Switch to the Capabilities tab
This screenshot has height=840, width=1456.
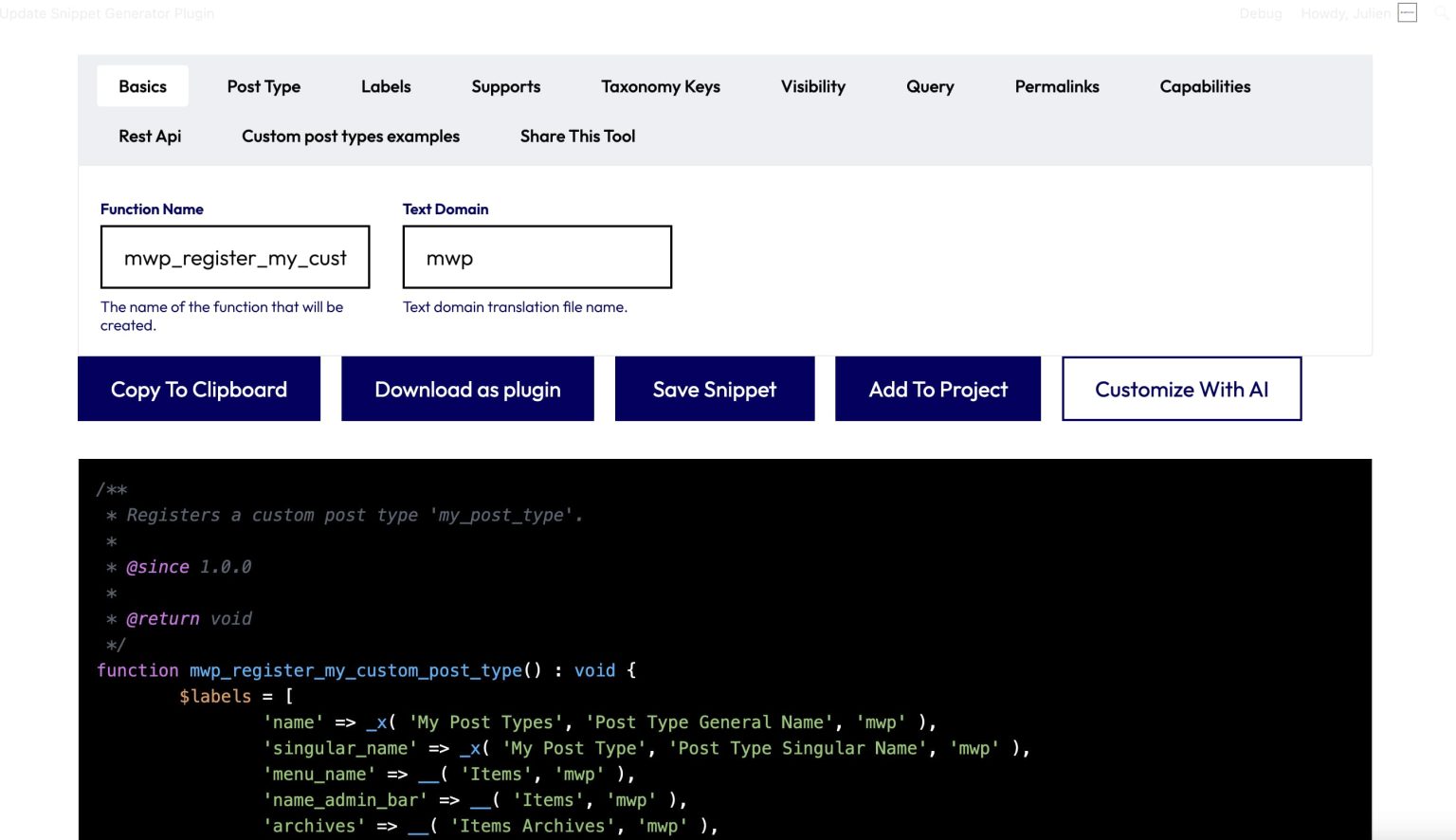click(1205, 86)
